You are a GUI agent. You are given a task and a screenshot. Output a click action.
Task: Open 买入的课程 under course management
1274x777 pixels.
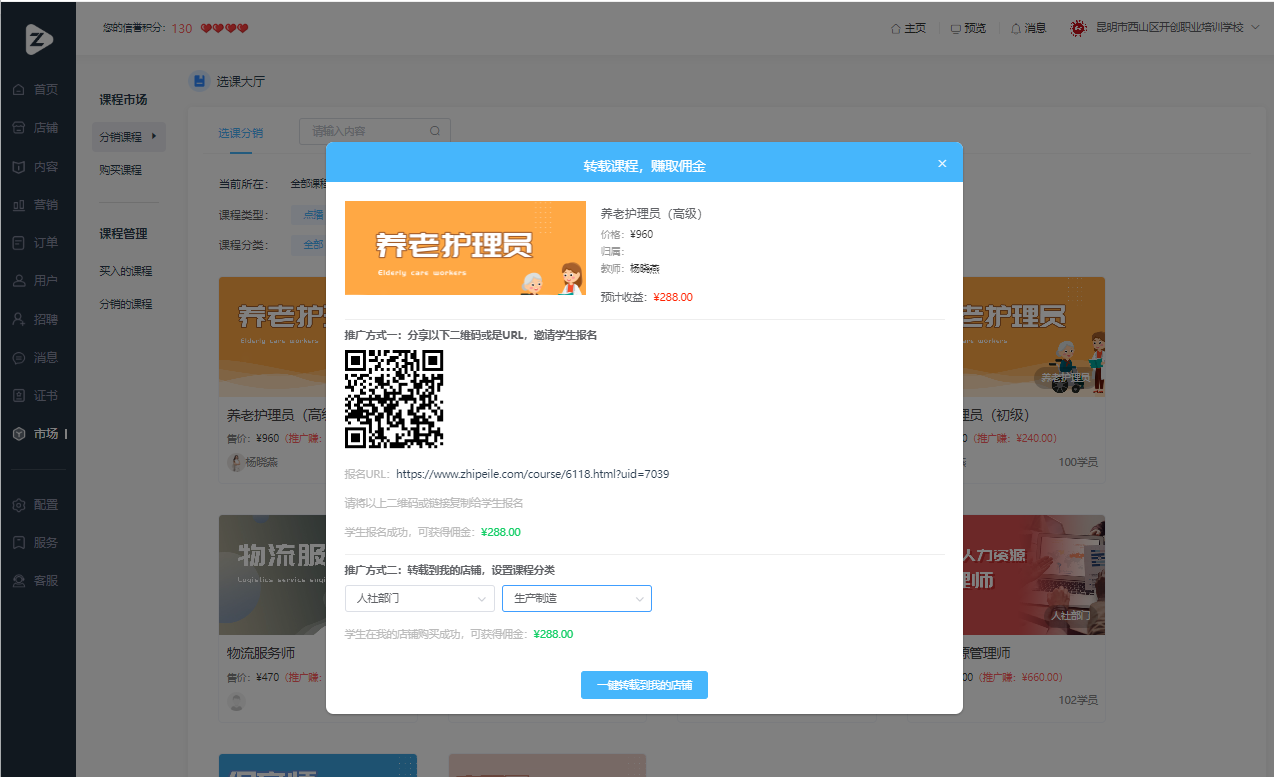pyautogui.click(x=126, y=271)
